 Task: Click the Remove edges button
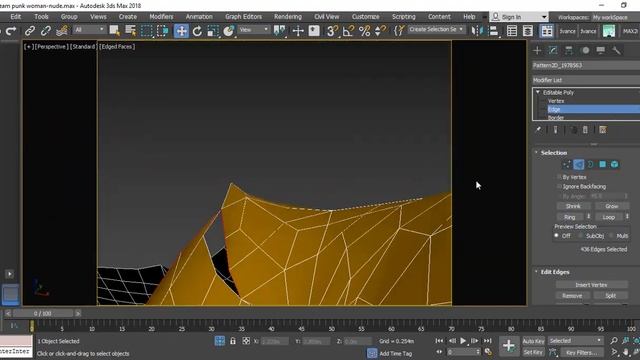pyautogui.click(x=572, y=296)
